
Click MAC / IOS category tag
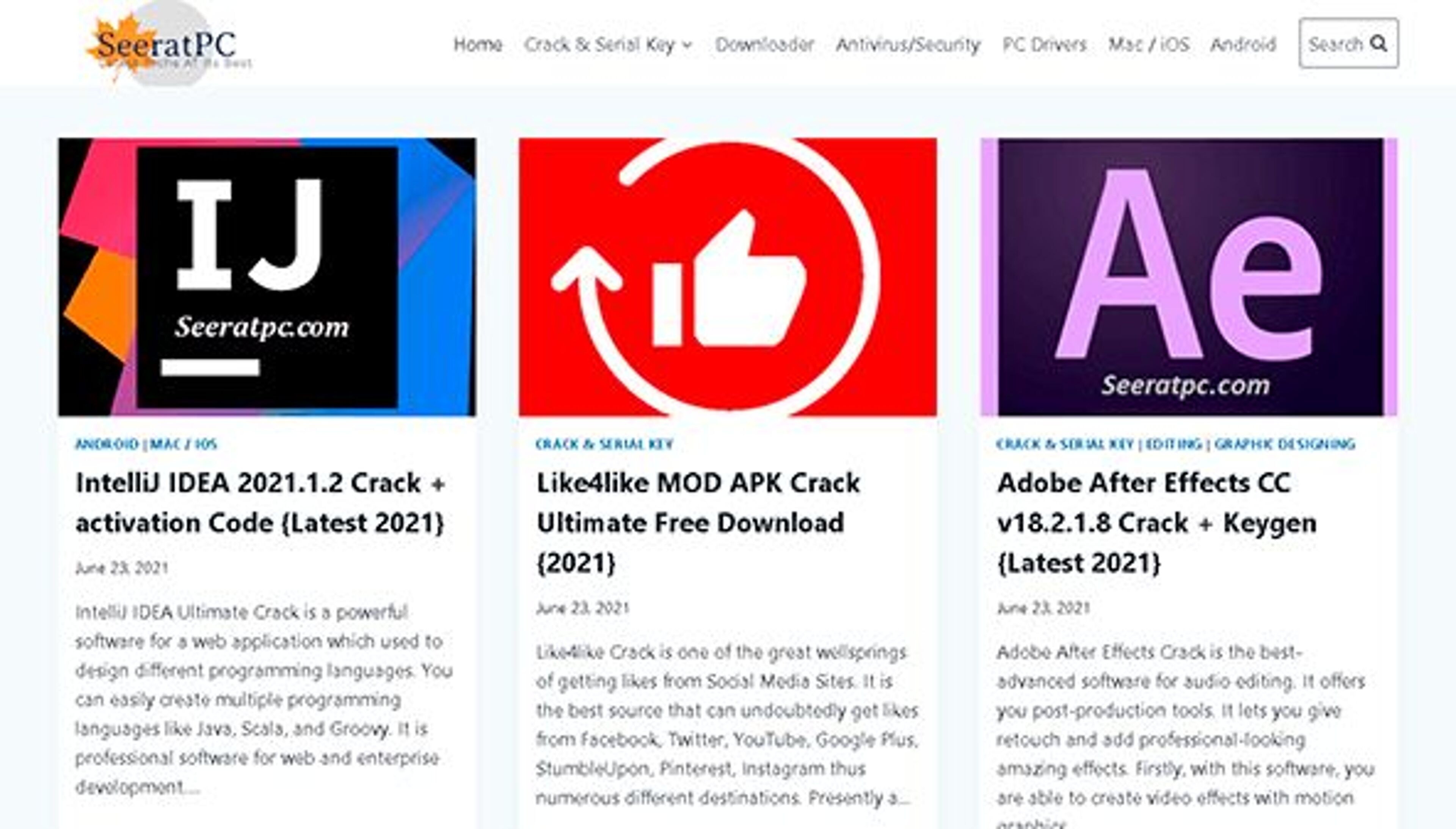click(x=184, y=444)
